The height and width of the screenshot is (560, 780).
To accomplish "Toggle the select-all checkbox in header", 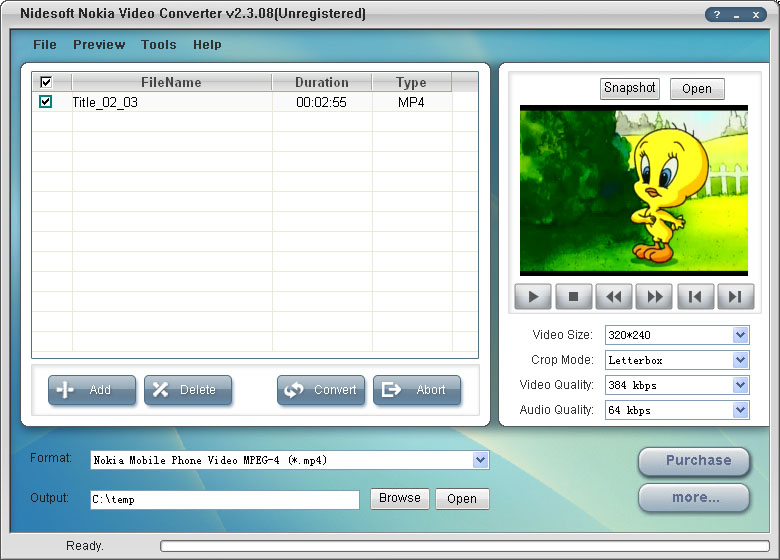I will tap(46, 82).
